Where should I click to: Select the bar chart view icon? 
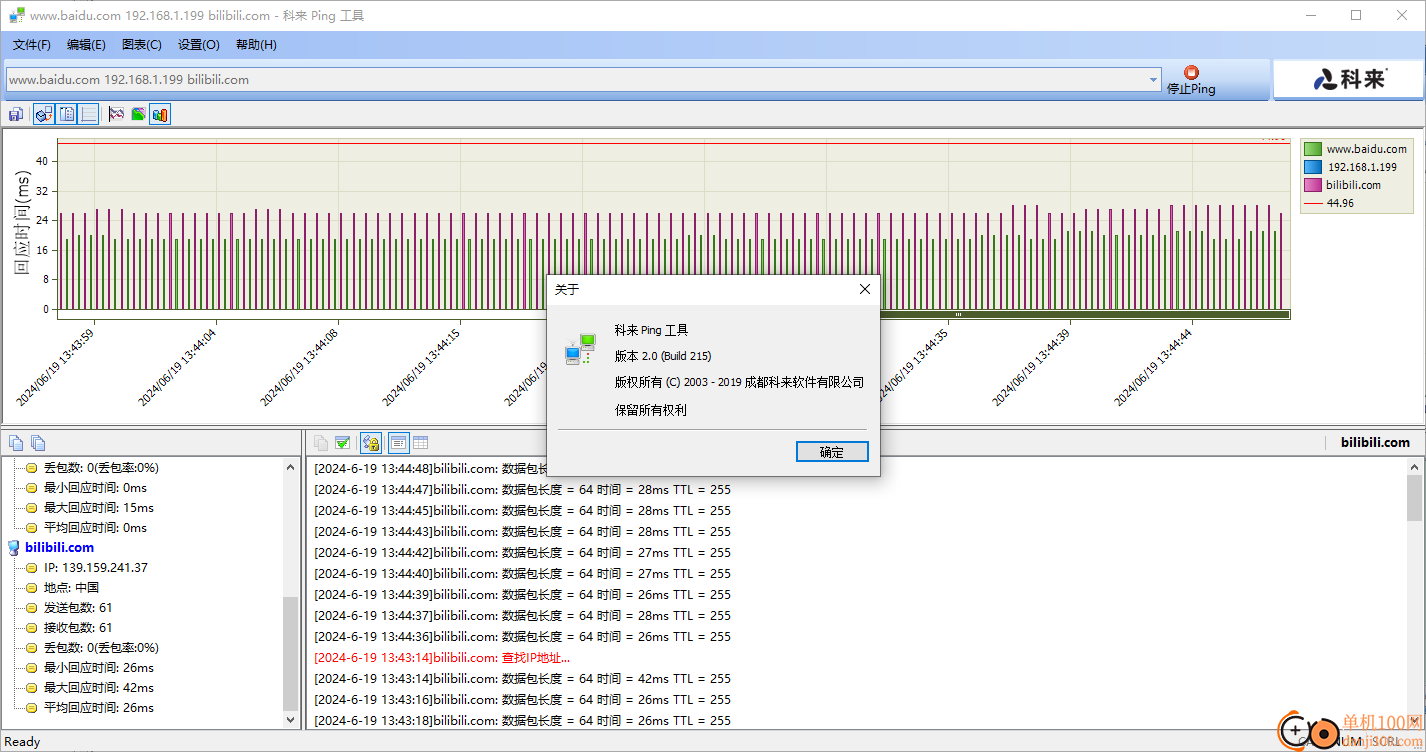(x=160, y=114)
